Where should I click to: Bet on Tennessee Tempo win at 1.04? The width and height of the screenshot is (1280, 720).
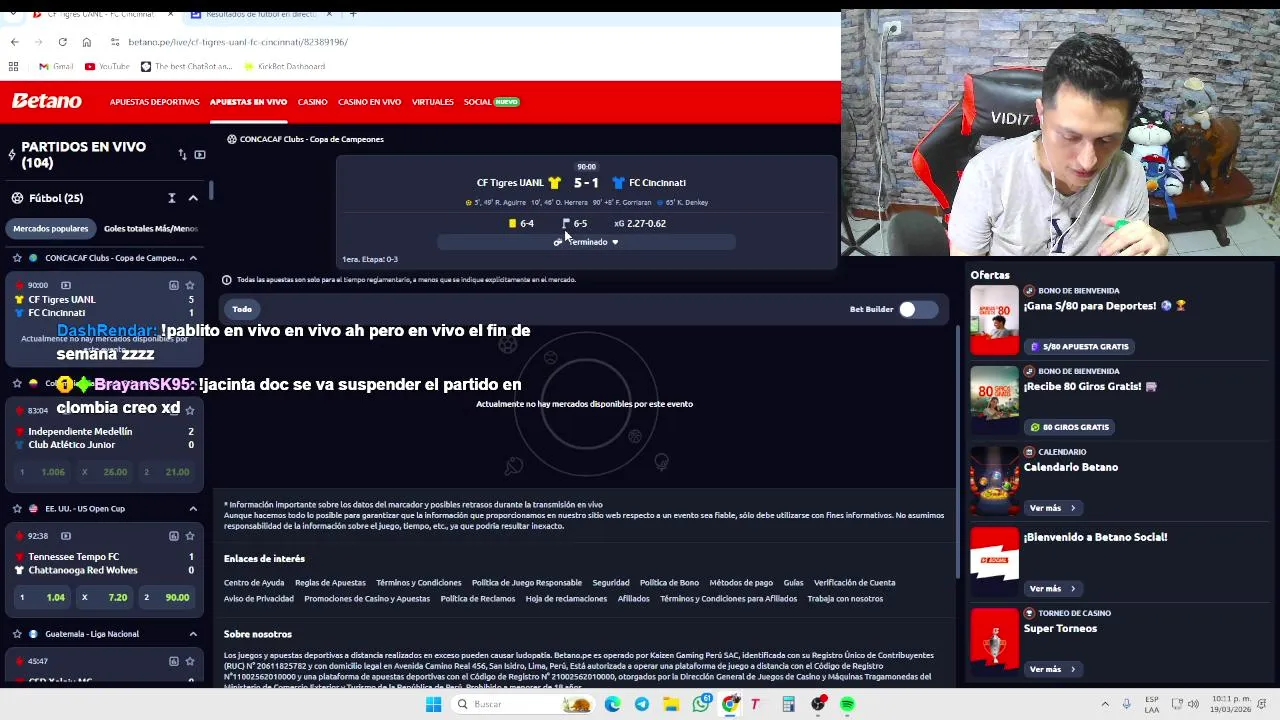point(42,597)
